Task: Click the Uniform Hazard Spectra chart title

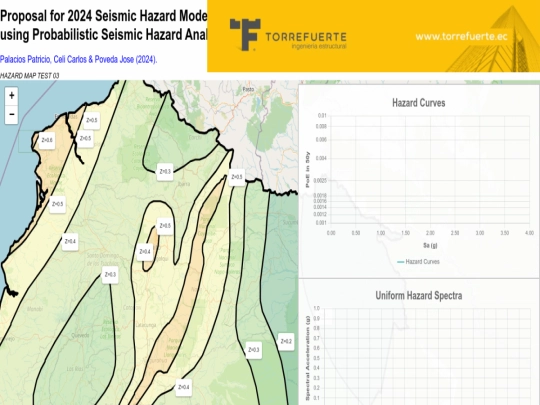Action: coord(418,295)
